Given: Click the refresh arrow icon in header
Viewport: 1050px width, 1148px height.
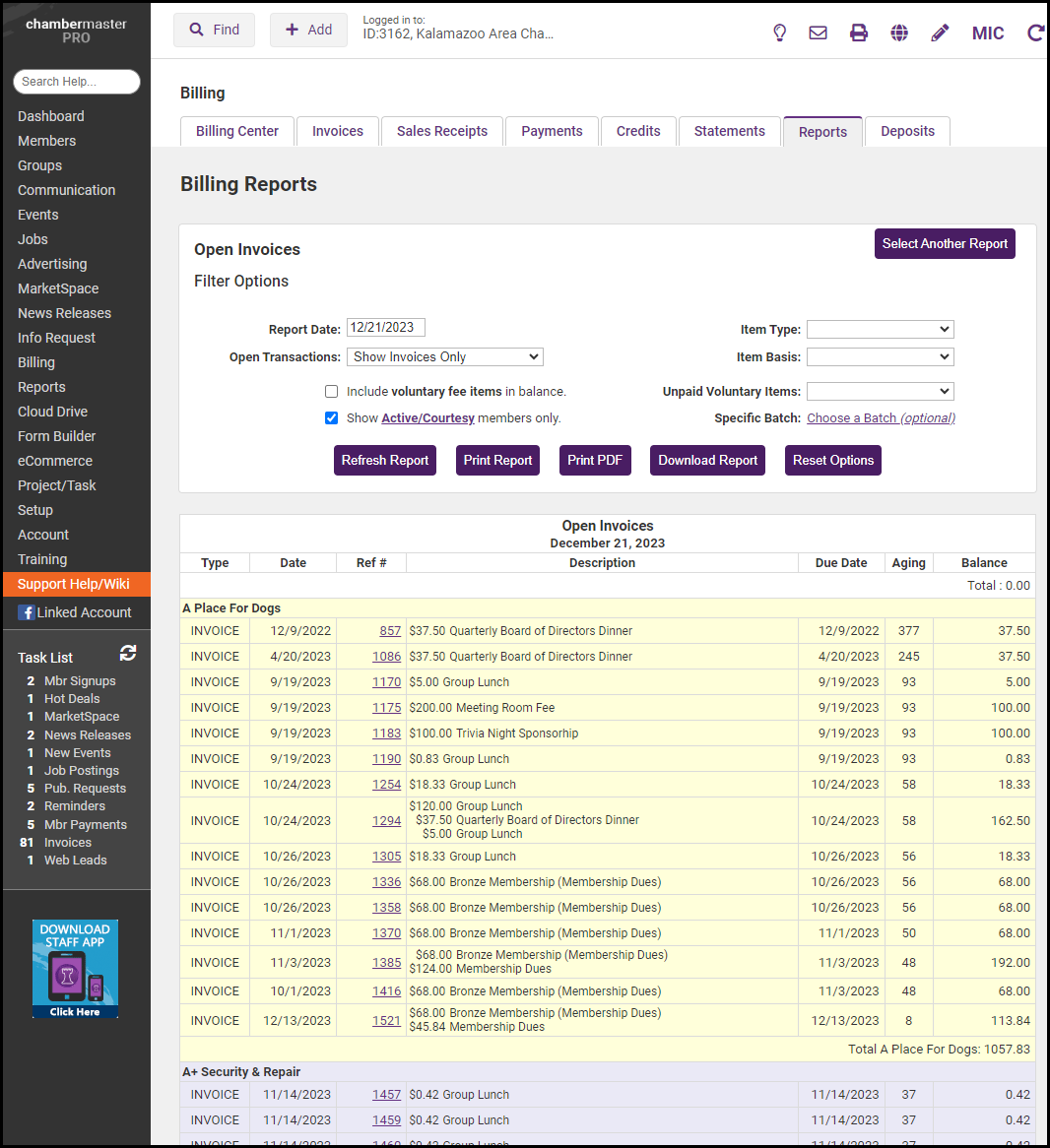Looking at the screenshot, I should (x=1035, y=32).
